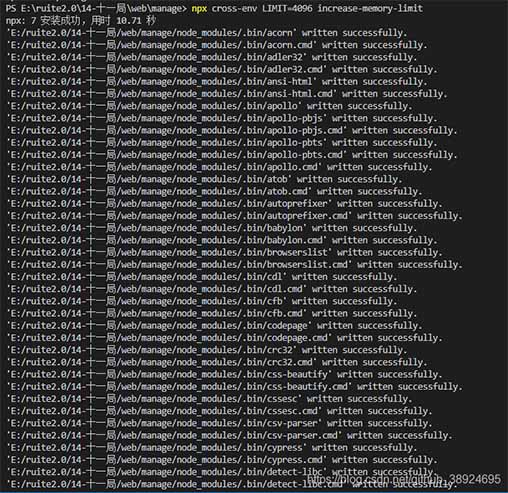508x493 pixels.
Task: Click the css-beautify.cmd output line
Action: tap(235, 387)
